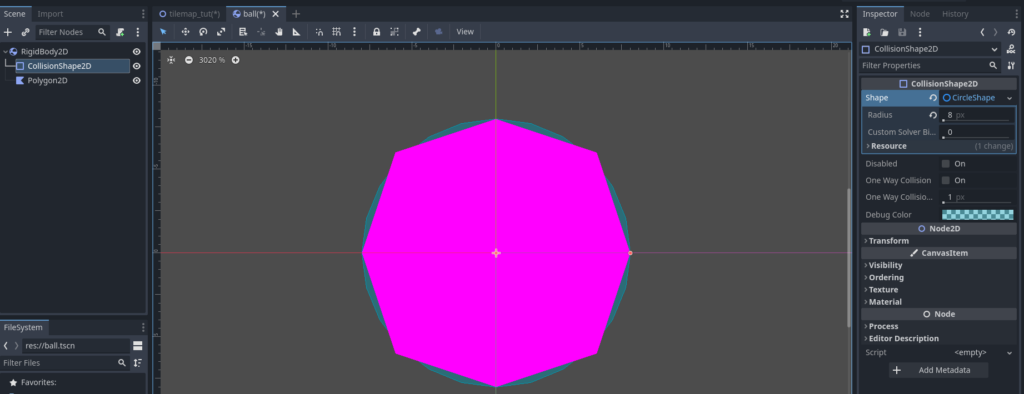The image size is (1024, 394).
Task: Click the Add Metadata button
Action: click(938, 370)
